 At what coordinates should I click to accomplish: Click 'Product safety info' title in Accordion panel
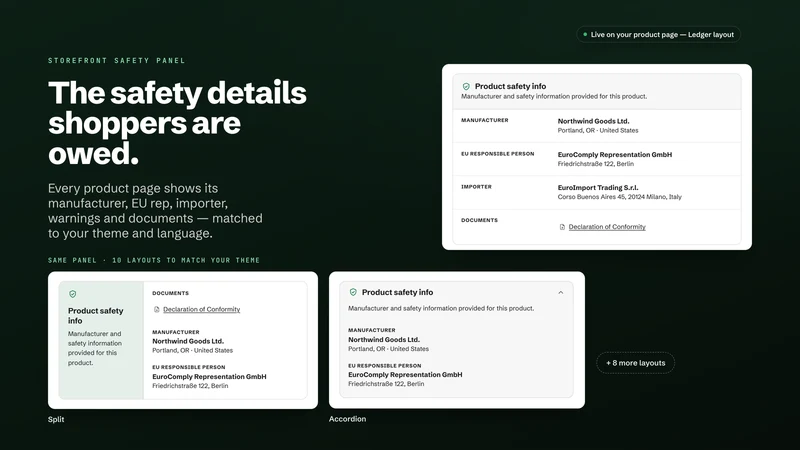pyautogui.click(x=397, y=292)
